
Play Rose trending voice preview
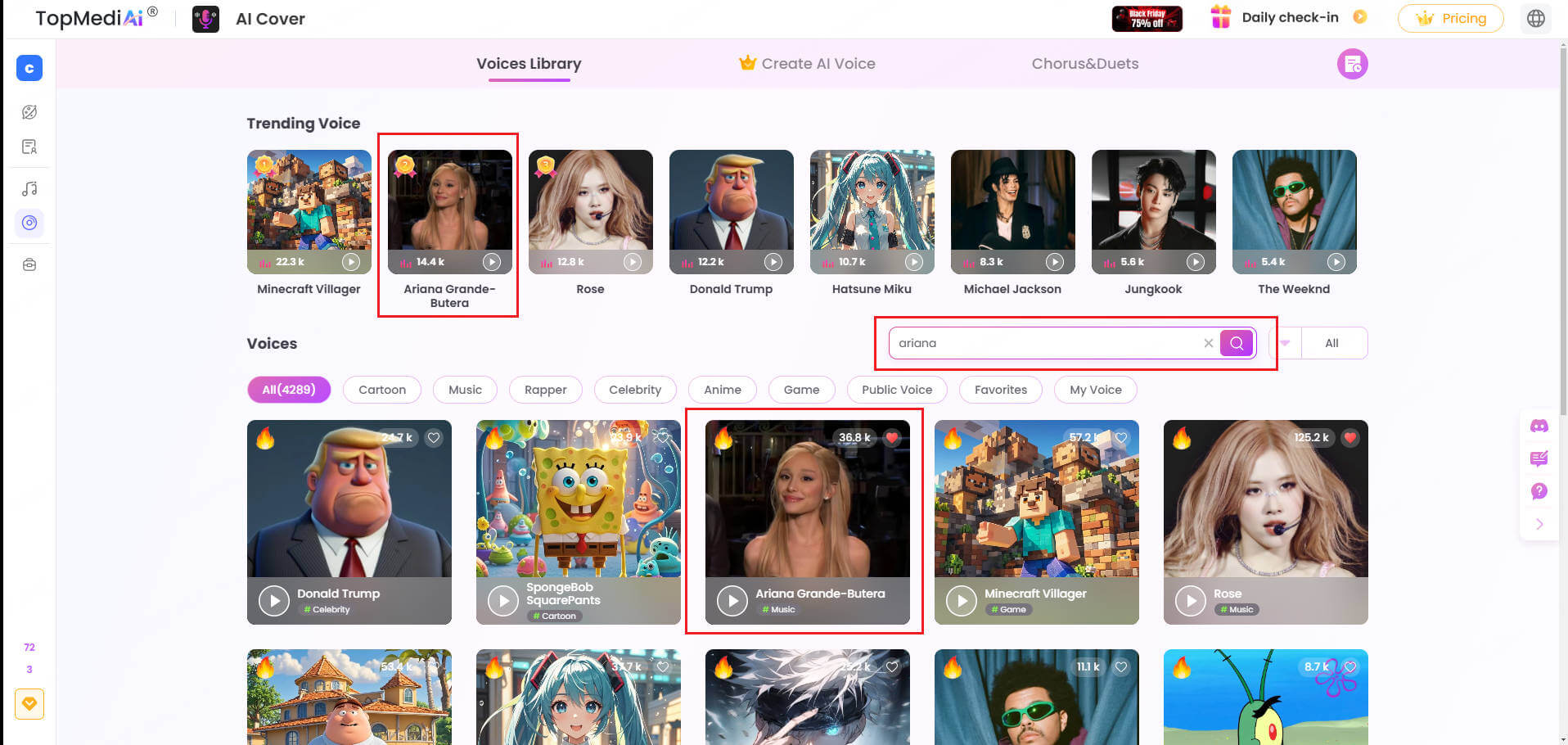point(633,262)
